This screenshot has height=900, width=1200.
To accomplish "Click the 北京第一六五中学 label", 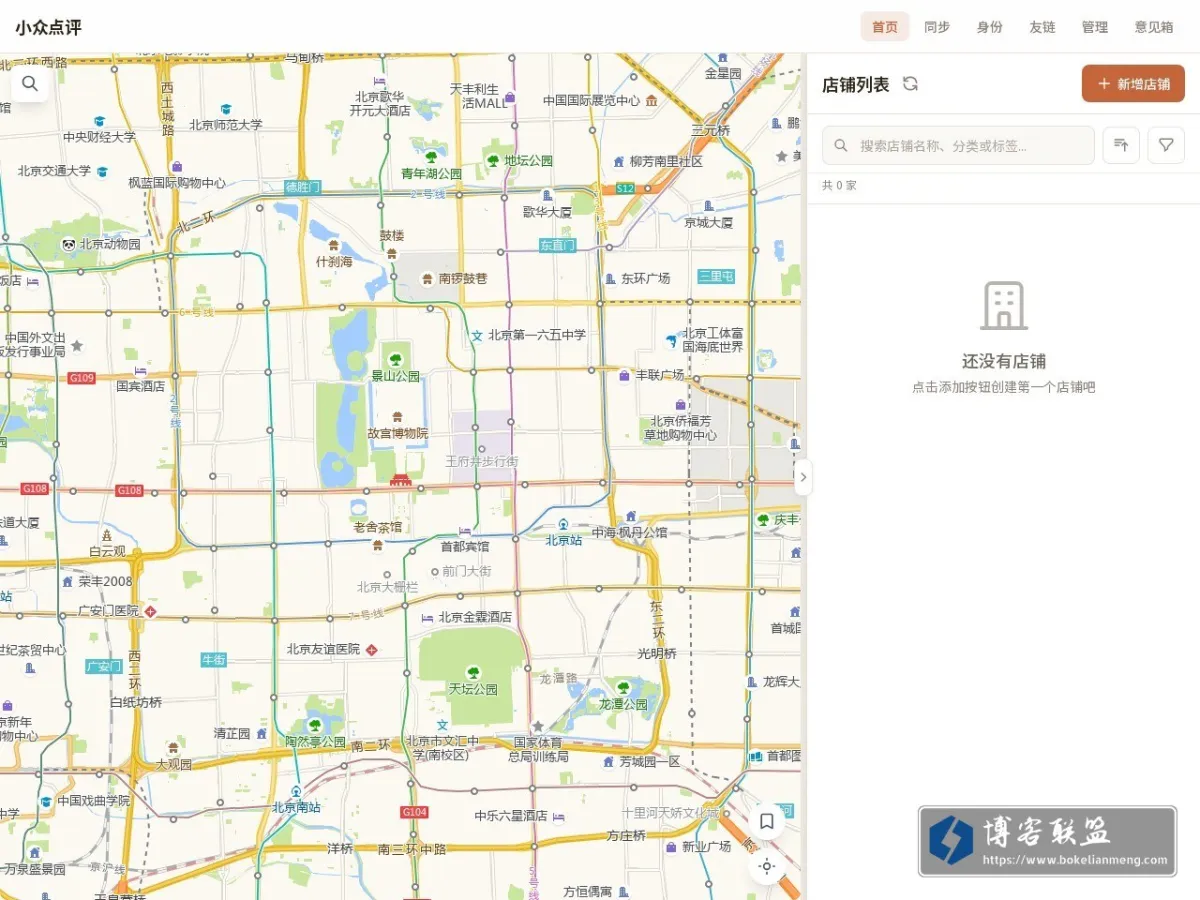I will coord(537,335).
